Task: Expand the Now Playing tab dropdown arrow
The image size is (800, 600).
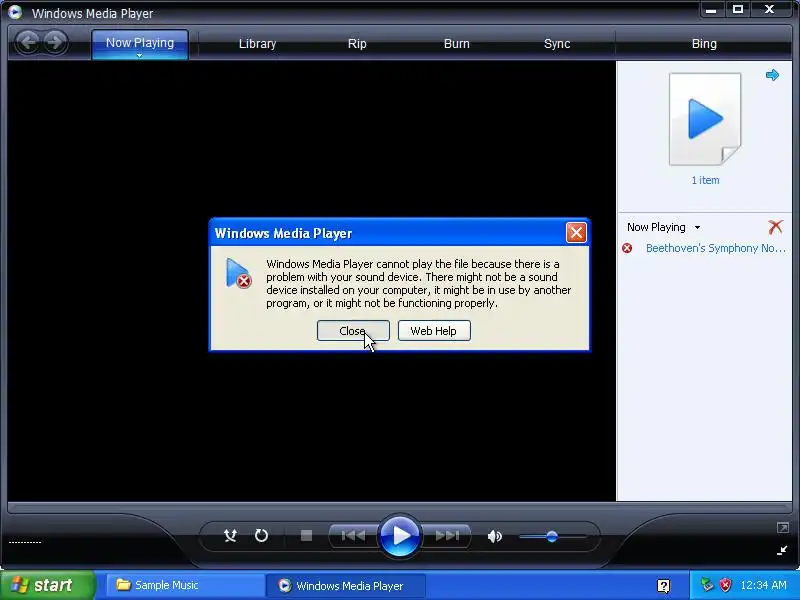Action: 139,56
